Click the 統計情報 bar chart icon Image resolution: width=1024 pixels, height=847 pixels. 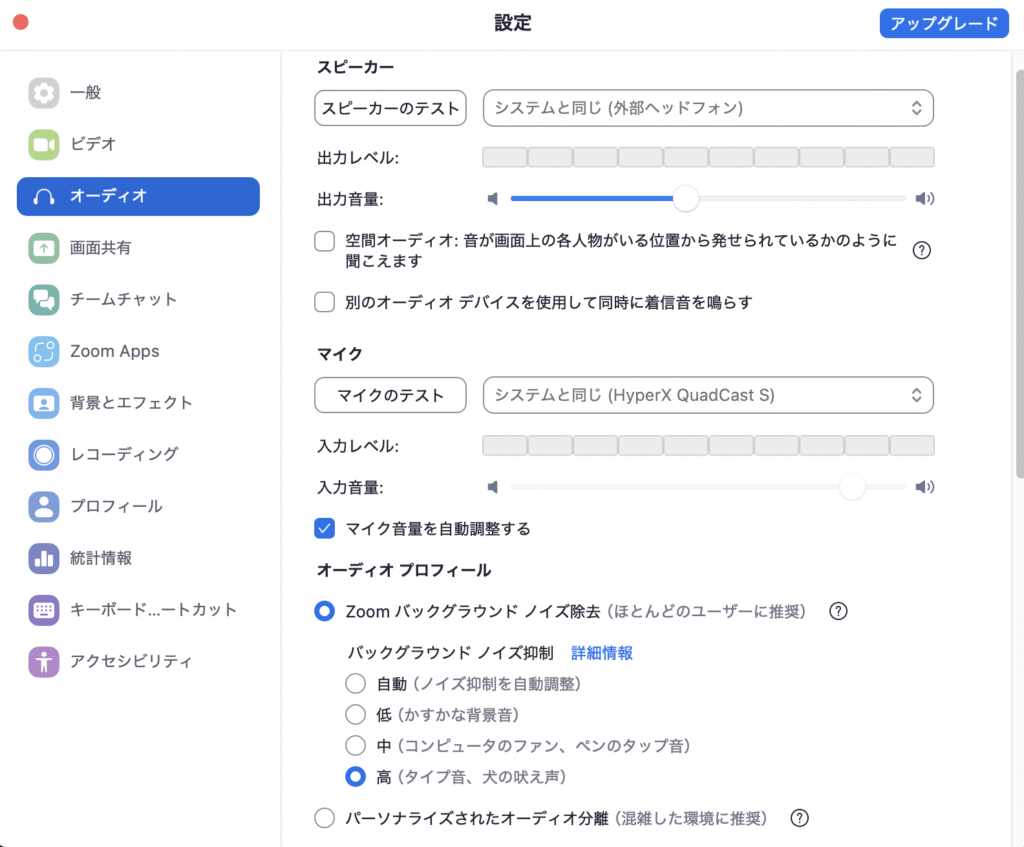(44, 558)
